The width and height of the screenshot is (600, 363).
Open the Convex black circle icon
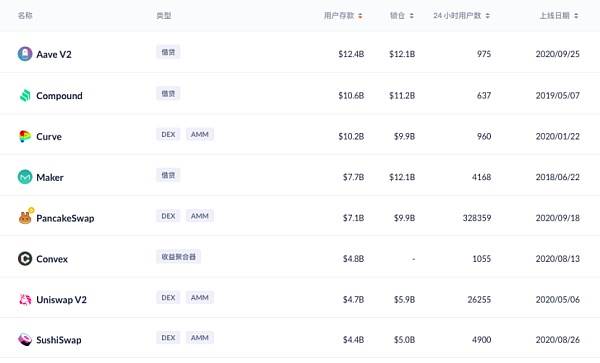click(x=25, y=259)
